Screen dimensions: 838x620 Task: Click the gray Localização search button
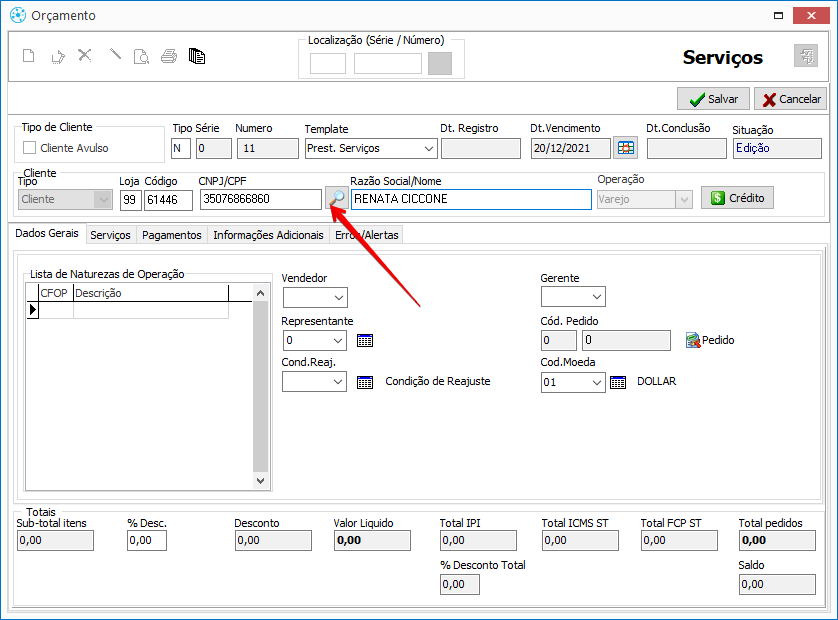[440, 63]
